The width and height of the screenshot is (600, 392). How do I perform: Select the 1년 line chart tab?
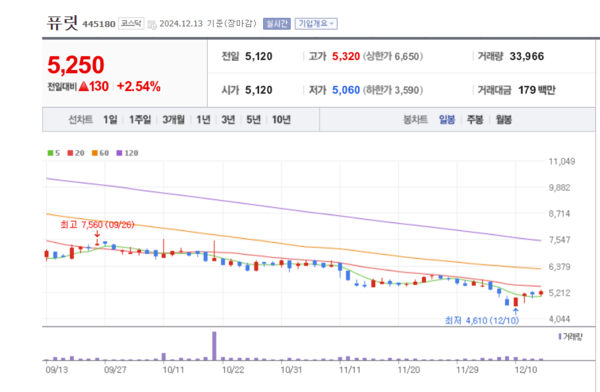[x=203, y=120]
